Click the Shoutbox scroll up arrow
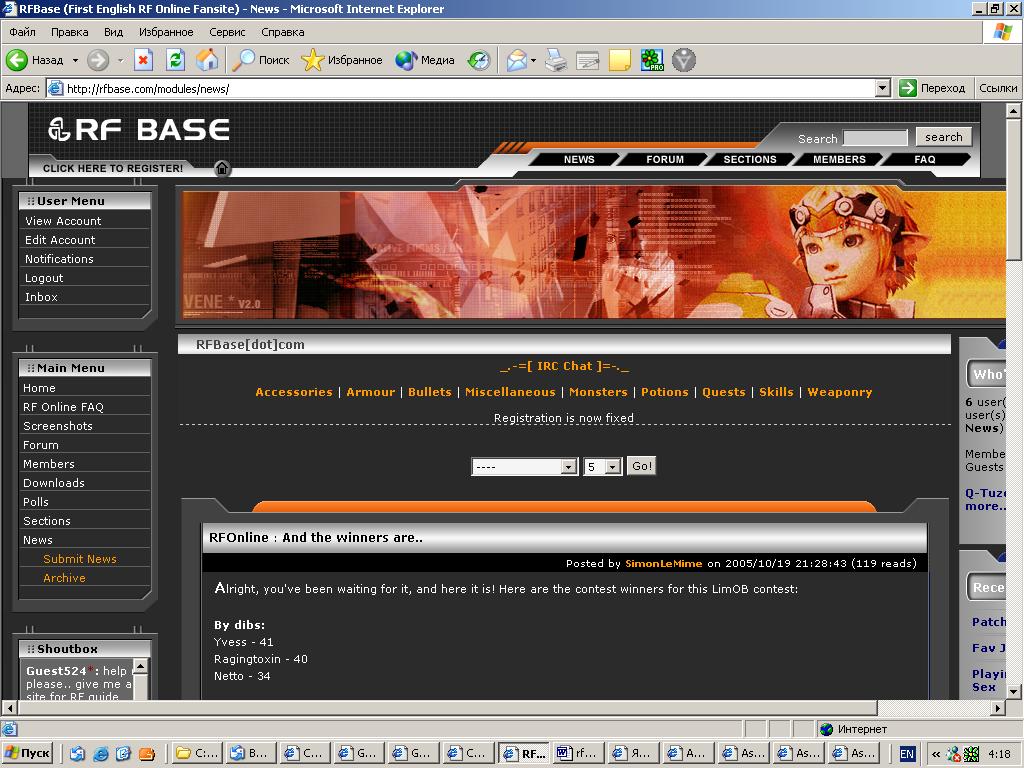1024x768 pixels. click(140, 667)
